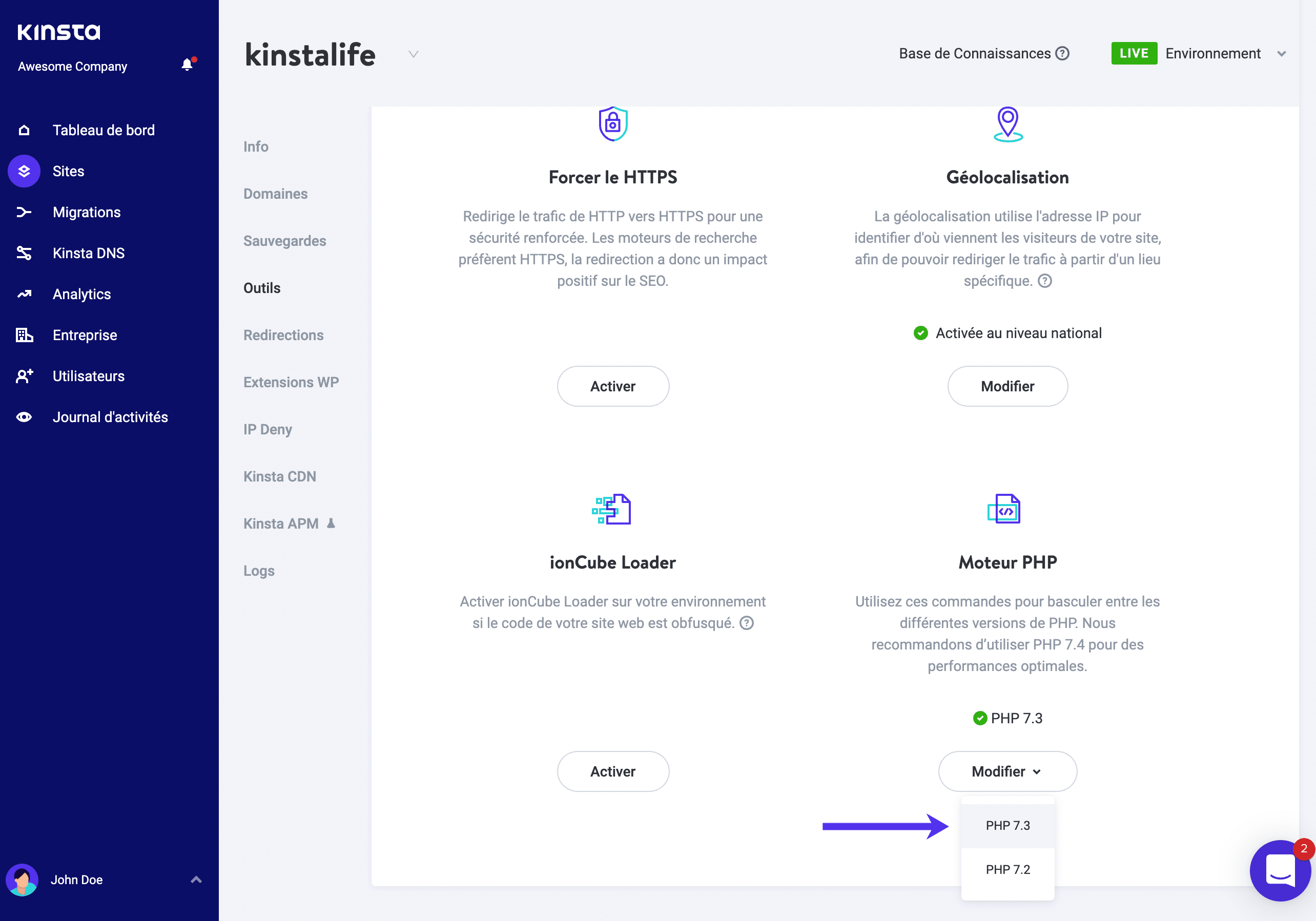The width and height of the screenshot is (1316, 921).
Task: Open the Logs tab
Action: (258, 571)
